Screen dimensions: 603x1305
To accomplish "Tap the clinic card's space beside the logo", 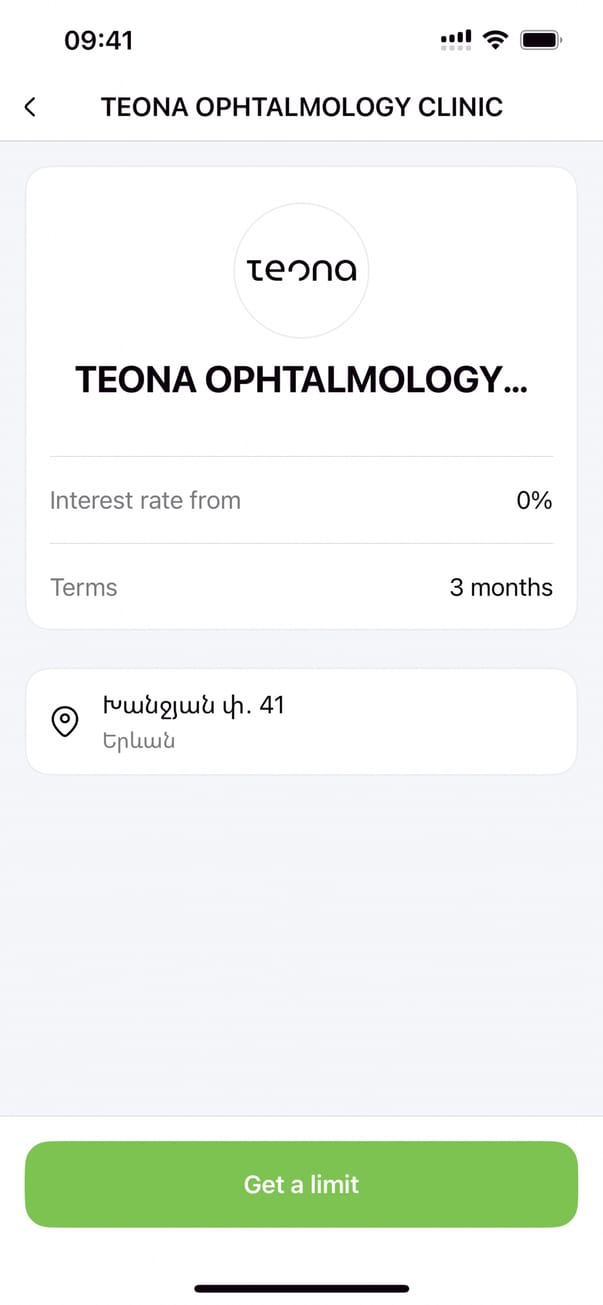I will [x=470, y=270].
